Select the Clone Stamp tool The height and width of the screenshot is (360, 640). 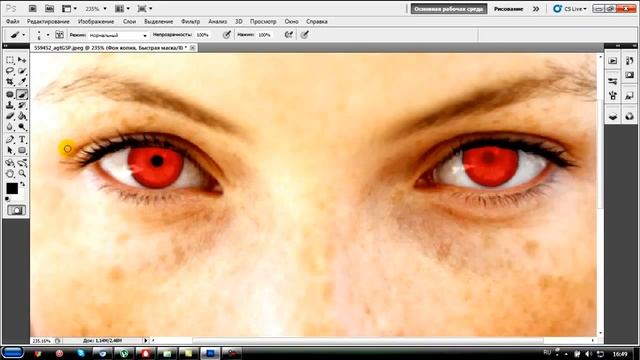(x=10, y=105)
